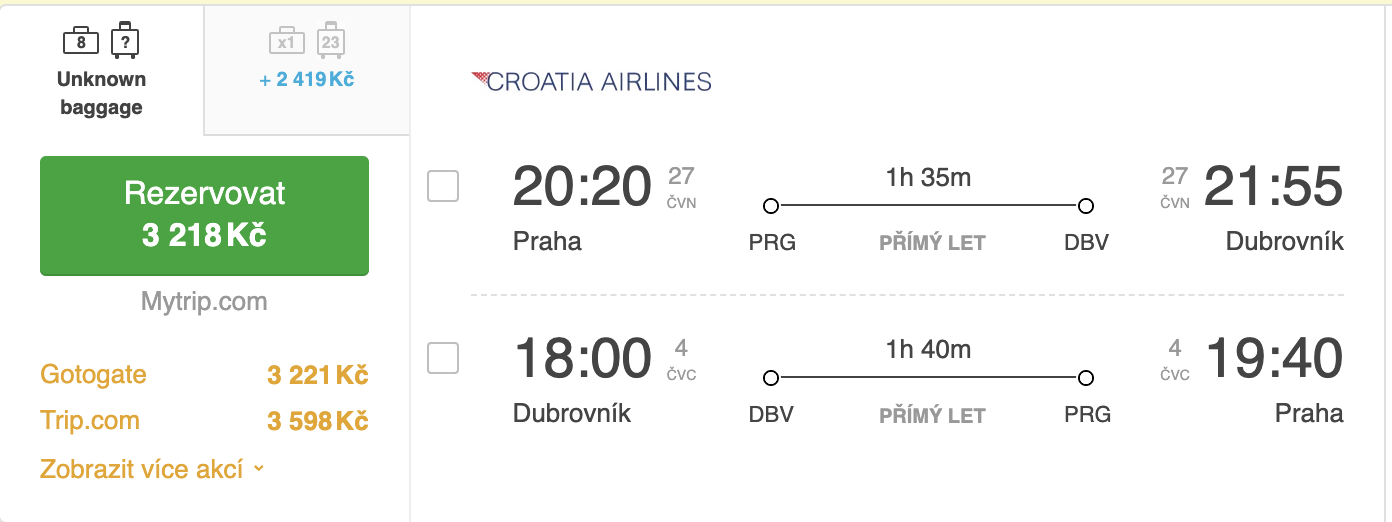Viewport: 1392px width, 522px height.
Task: Select the 20:20 Praha outbound flight checkbox
Action: (x=443, y=186)
